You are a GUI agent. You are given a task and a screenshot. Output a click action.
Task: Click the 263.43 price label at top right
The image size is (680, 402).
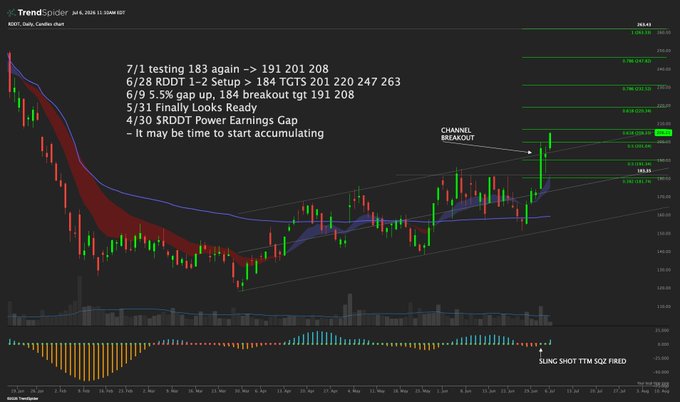pos(644,25)
